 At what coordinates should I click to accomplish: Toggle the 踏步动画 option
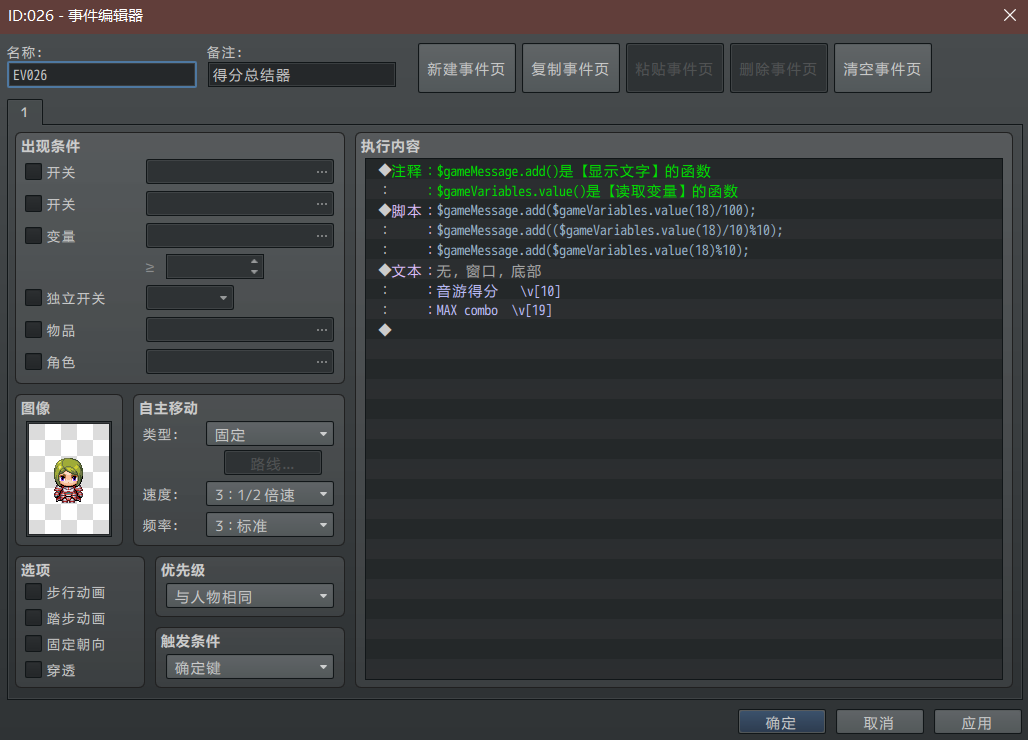[x=33, y=617]
